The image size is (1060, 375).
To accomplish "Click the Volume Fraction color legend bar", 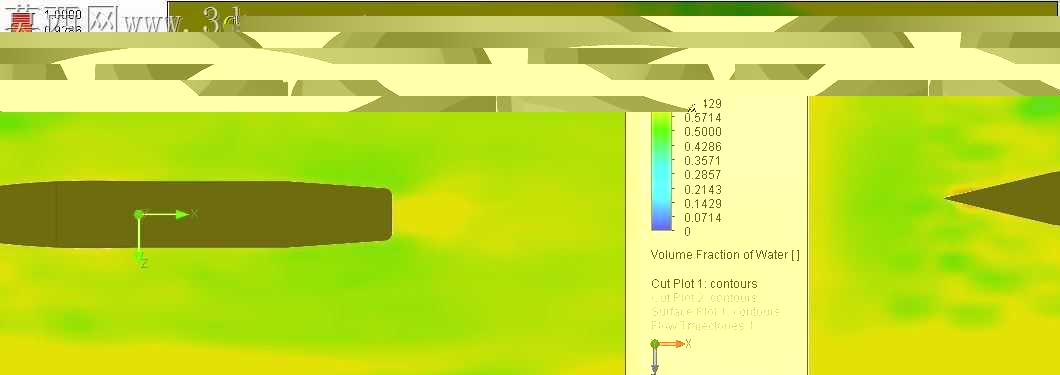I will pos(661,171).
